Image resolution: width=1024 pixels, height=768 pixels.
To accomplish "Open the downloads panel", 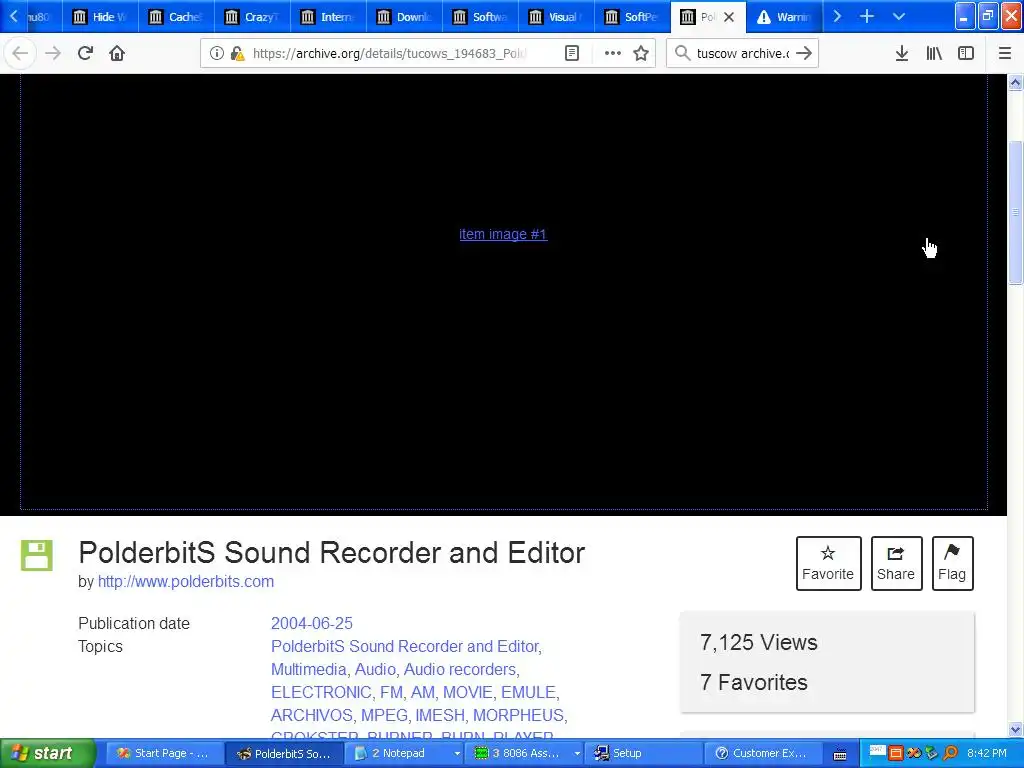I will [902, 54].
